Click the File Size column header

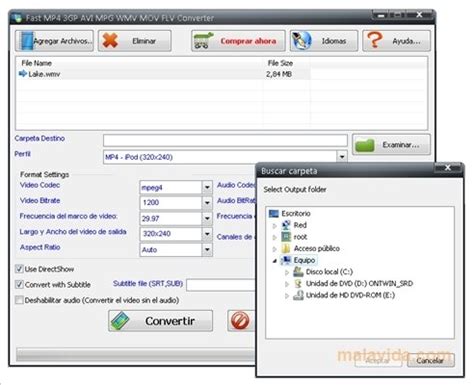click(280, 63)
